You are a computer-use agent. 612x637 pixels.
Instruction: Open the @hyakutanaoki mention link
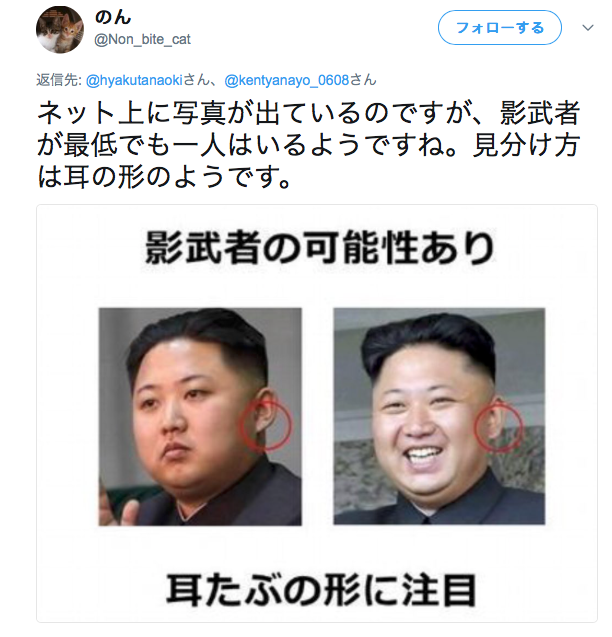(135, 80)
